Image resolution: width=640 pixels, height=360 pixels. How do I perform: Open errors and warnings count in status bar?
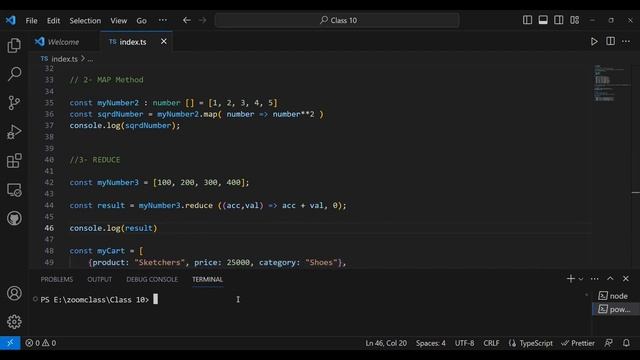40,343
